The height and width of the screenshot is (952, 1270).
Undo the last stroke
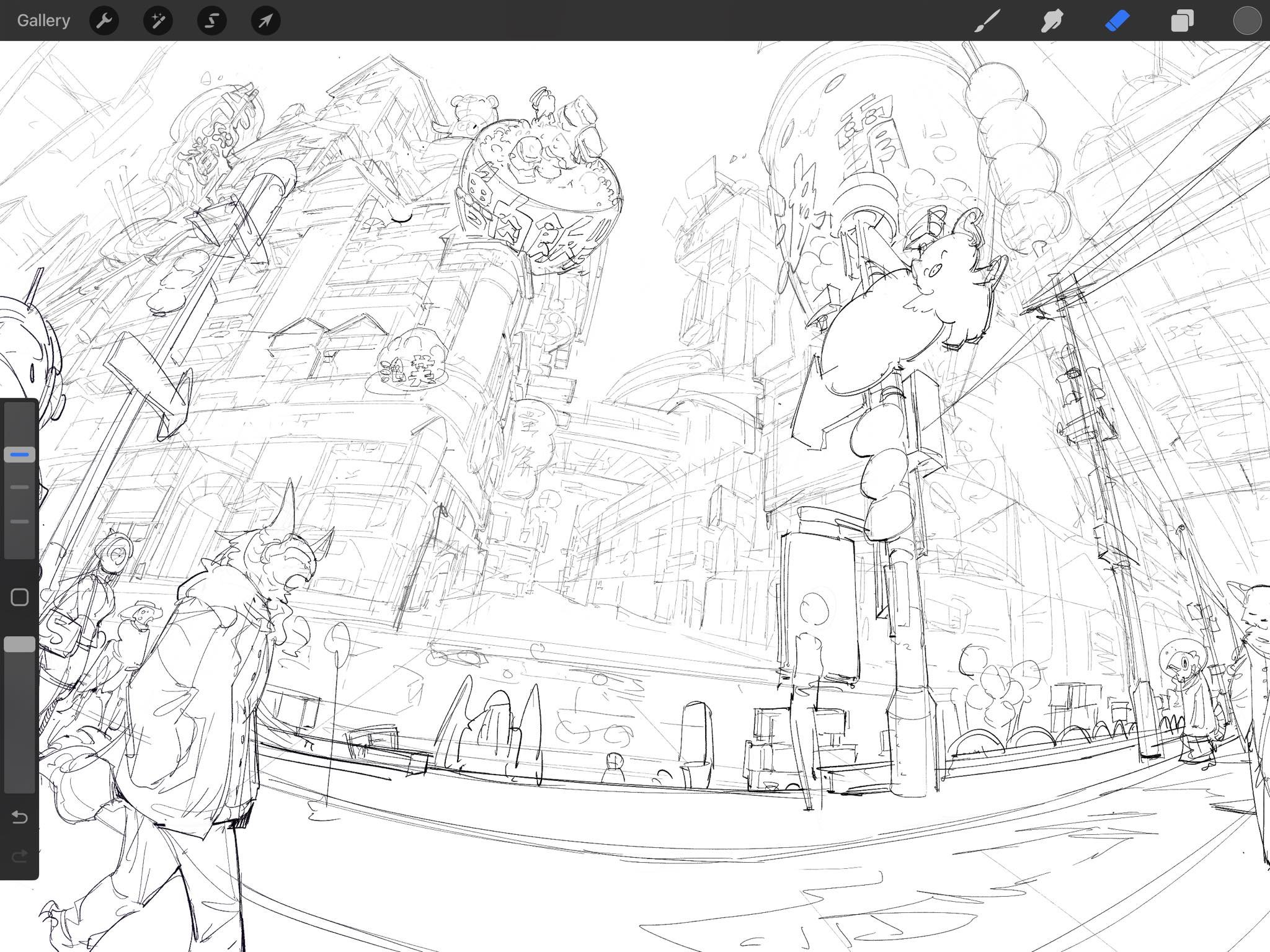[x=20, y=817]
